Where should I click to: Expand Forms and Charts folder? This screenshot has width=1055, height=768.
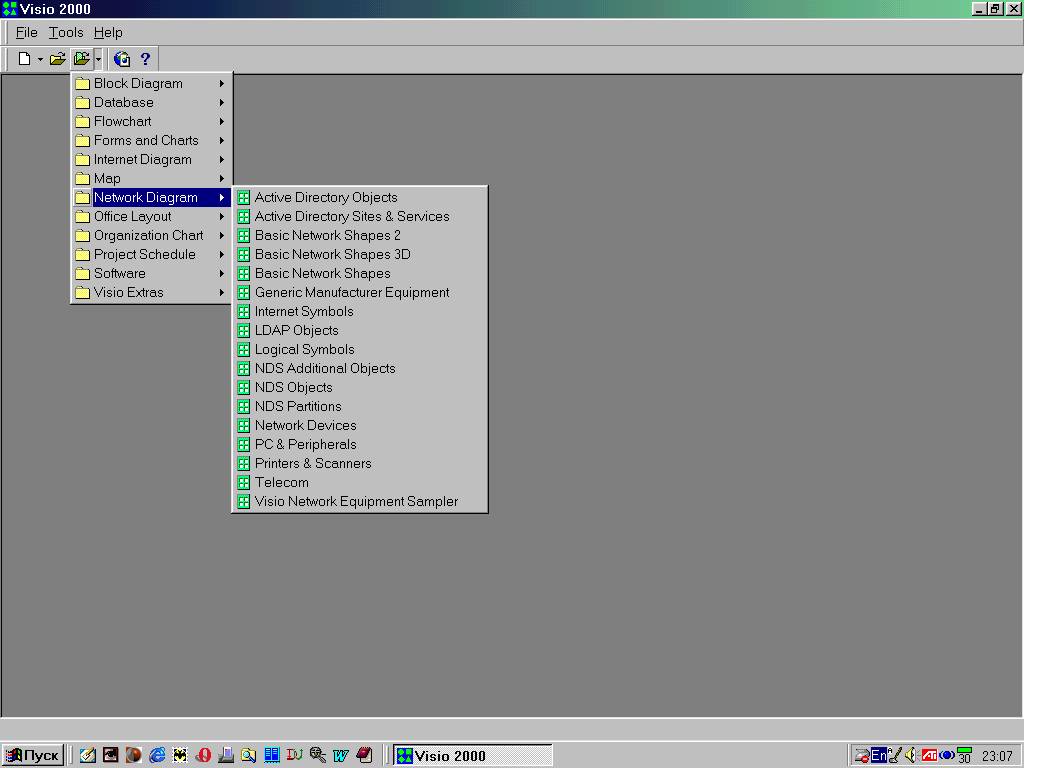click(x=151, y=140)
